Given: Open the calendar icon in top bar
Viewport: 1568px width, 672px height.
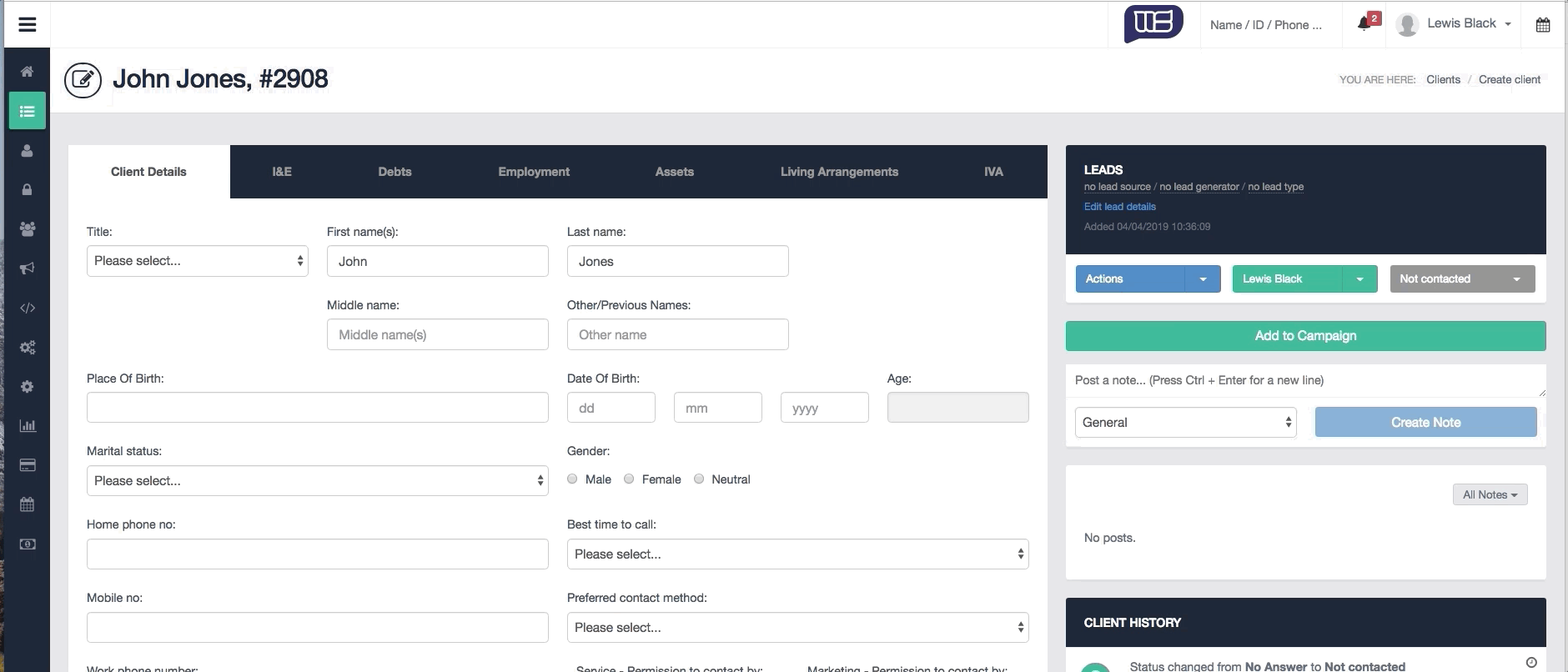Looking at the screenshot, I should [1543, 25].
